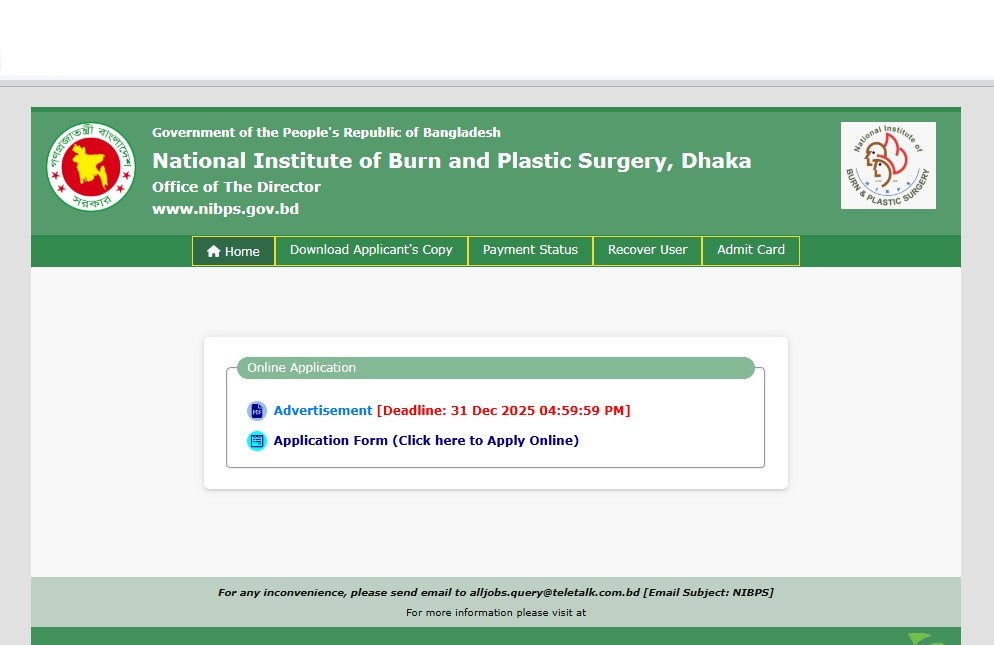Click the house icon in Home tab
994x645 pixels.
coord(213,251)
